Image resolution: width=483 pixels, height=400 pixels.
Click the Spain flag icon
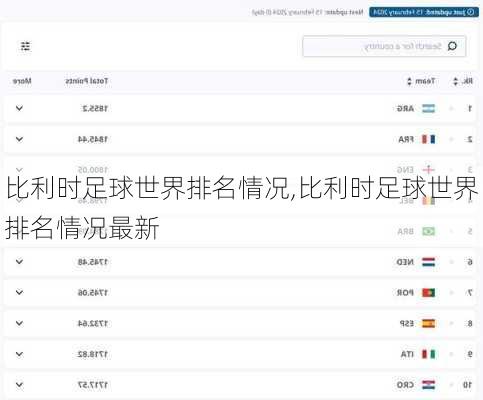(x=428, y=323)
